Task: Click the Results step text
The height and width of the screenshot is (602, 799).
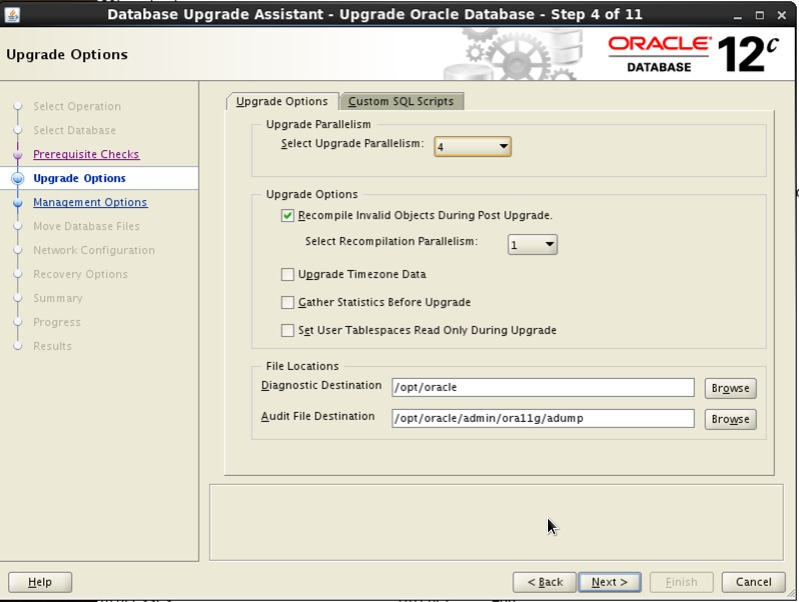Action: coord(52,346)
